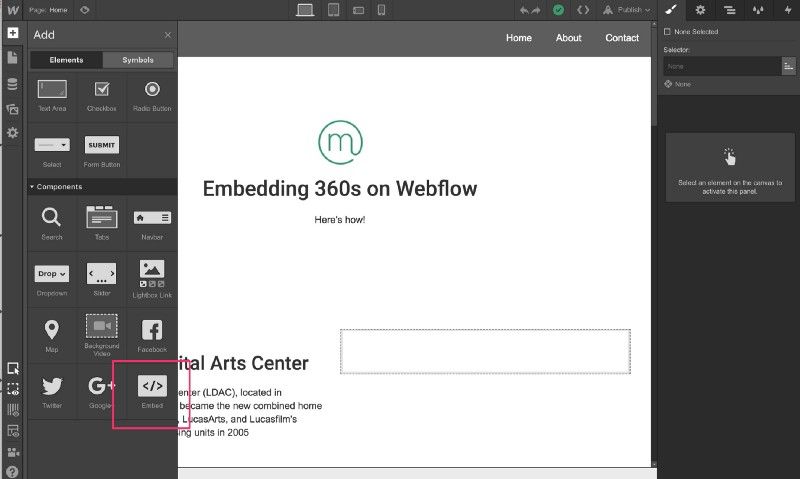Open the Style panel brush tab
This screenshot has height=479, width=800.
click(671, 10)
